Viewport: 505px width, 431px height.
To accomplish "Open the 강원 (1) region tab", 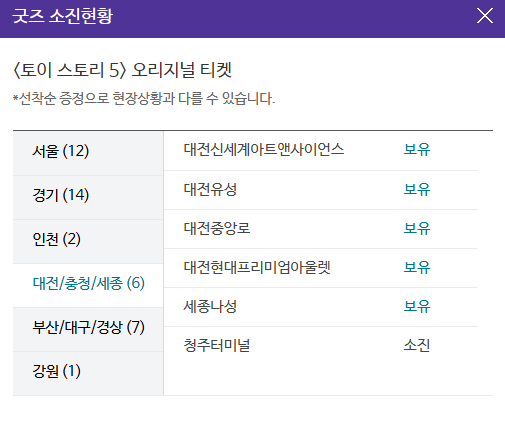I will click(x=88, y=373).
